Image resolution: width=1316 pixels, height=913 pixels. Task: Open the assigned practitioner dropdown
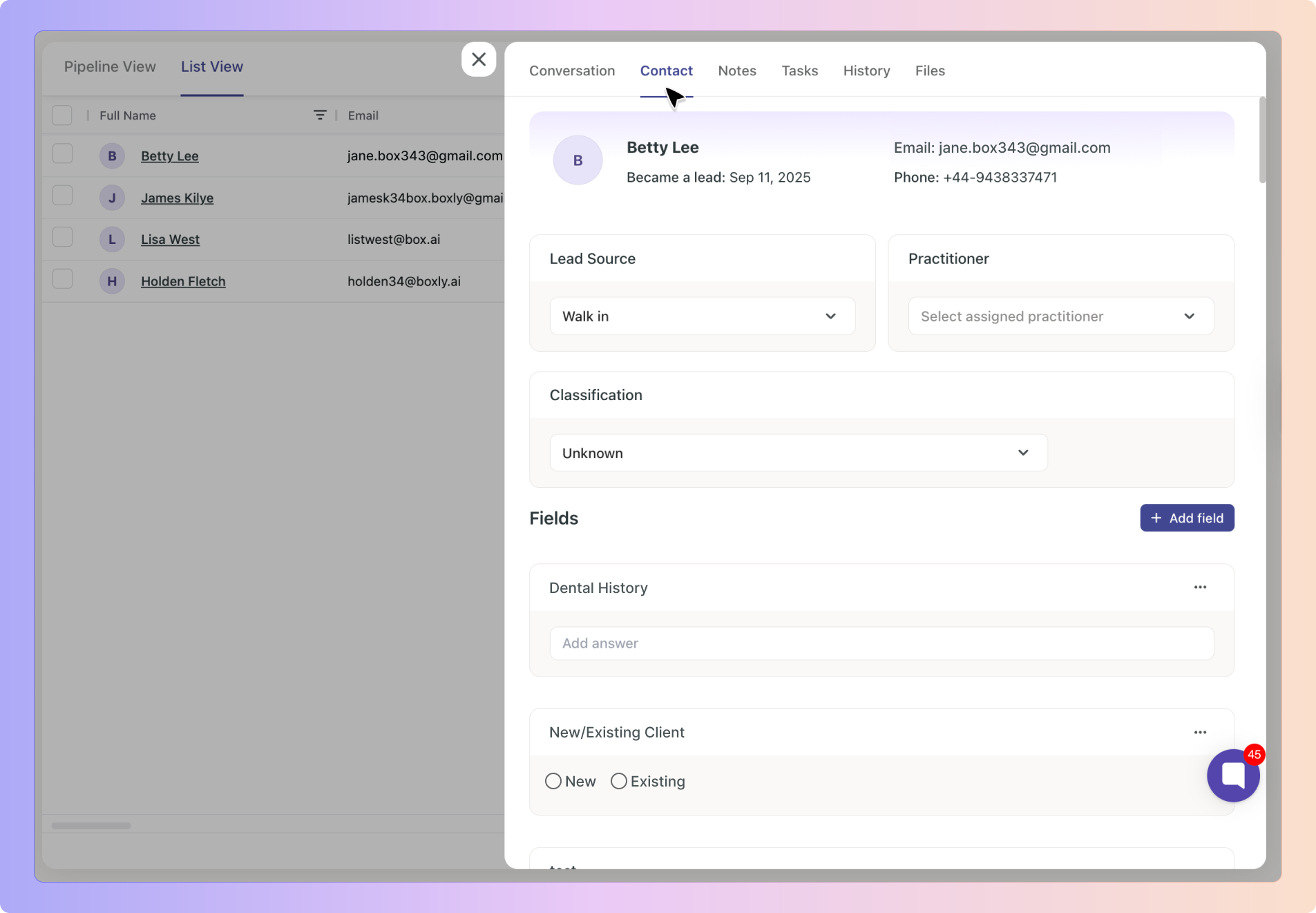click(1060, 317)
